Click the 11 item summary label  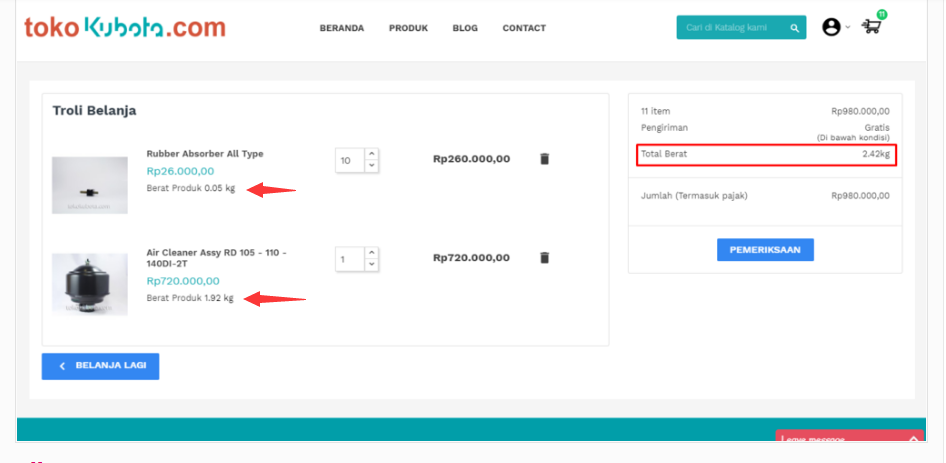(655, 111)
